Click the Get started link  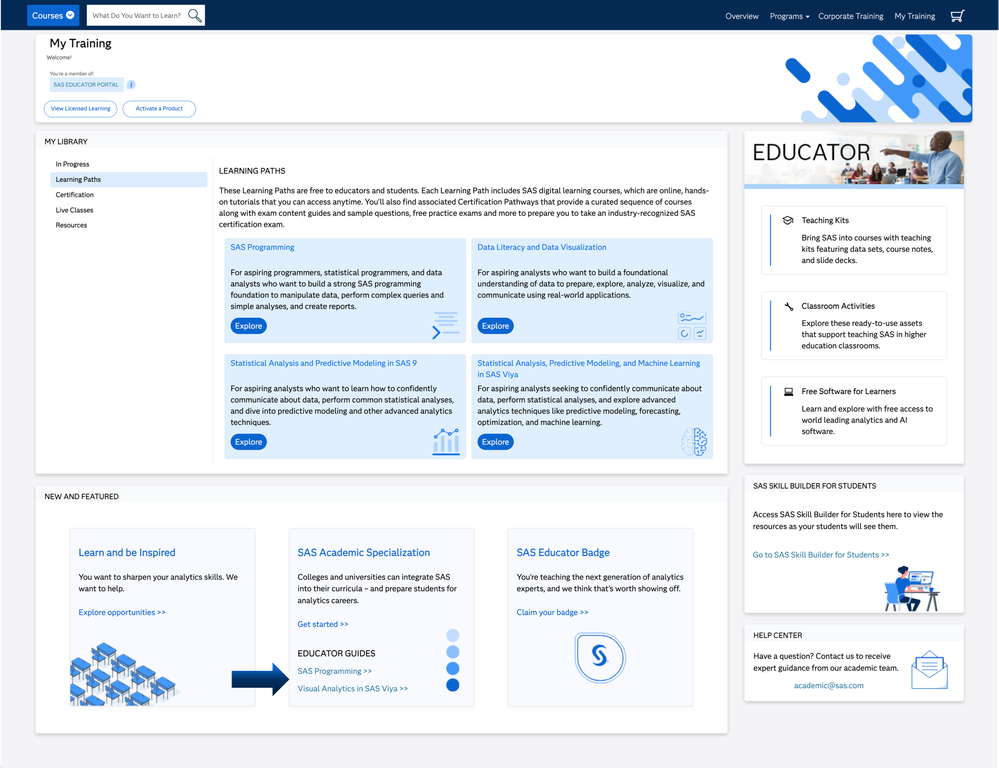(x=323, y=625)
